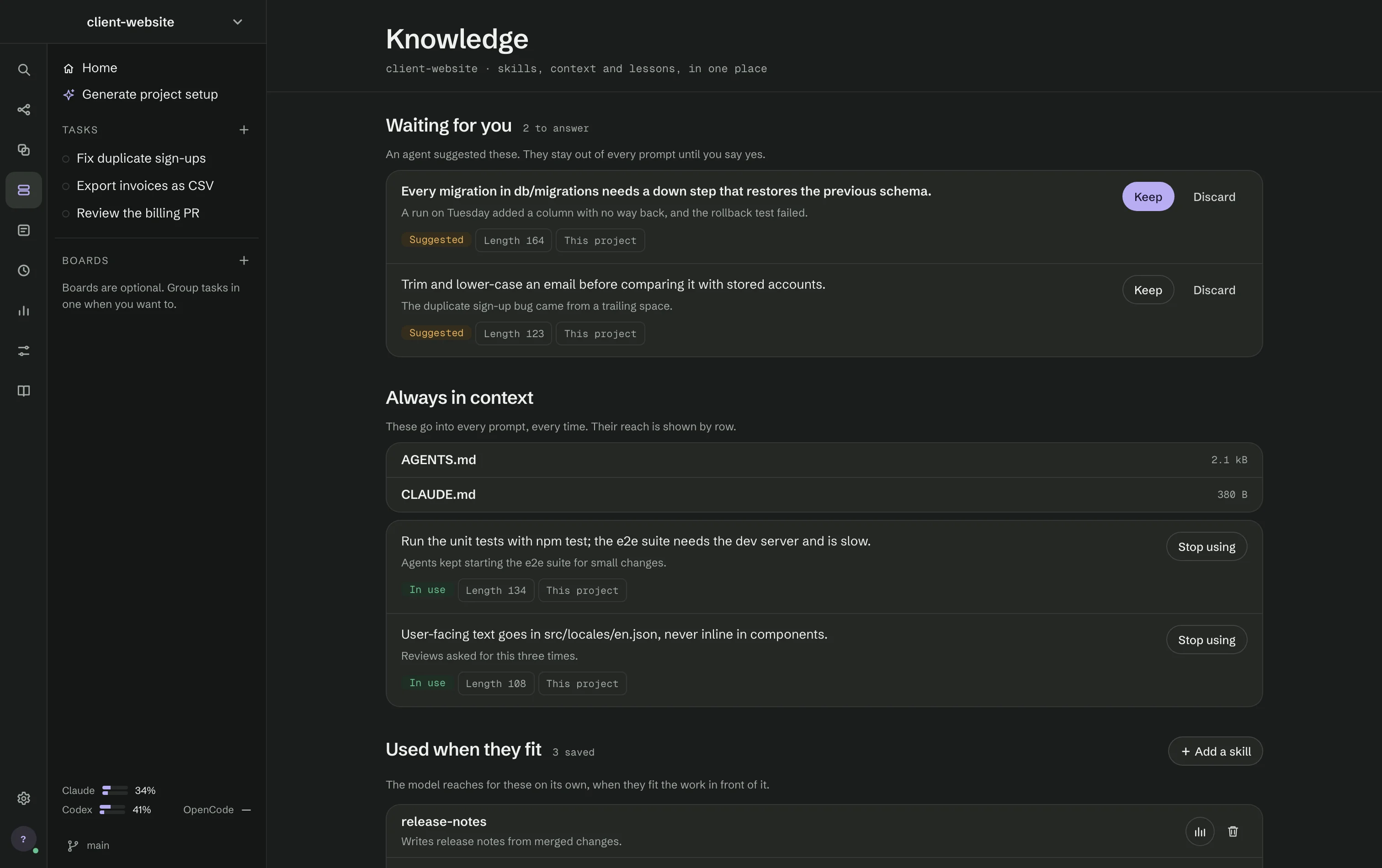
Task: Open the gear settings icon
Action: [x=23, y=798]
